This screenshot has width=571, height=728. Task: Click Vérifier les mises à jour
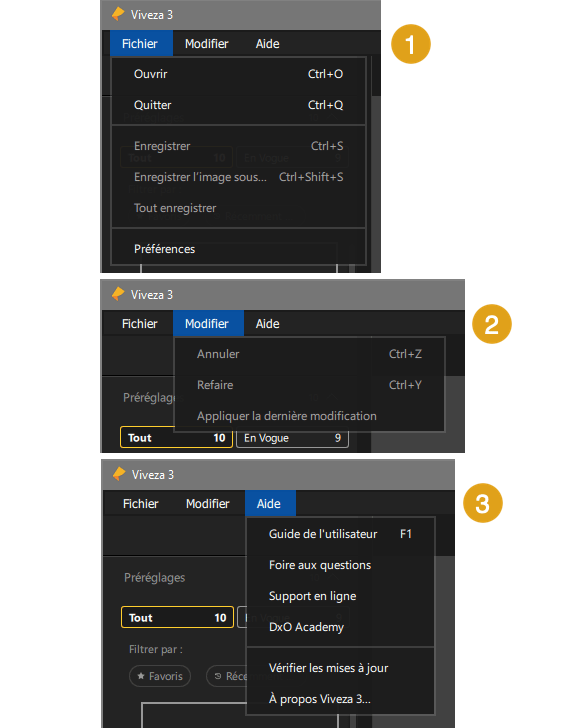click(x=340, y=668)
